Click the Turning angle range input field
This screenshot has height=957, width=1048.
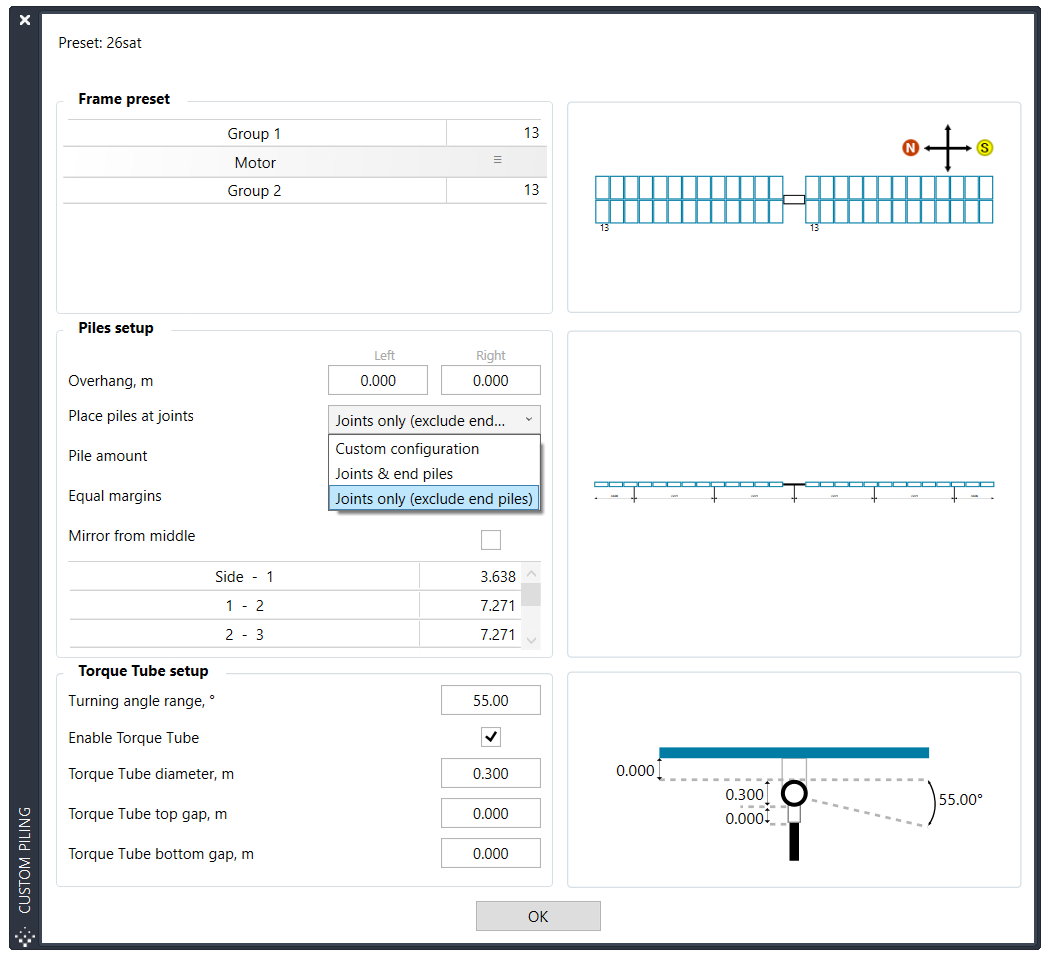(x=490, y=701)
